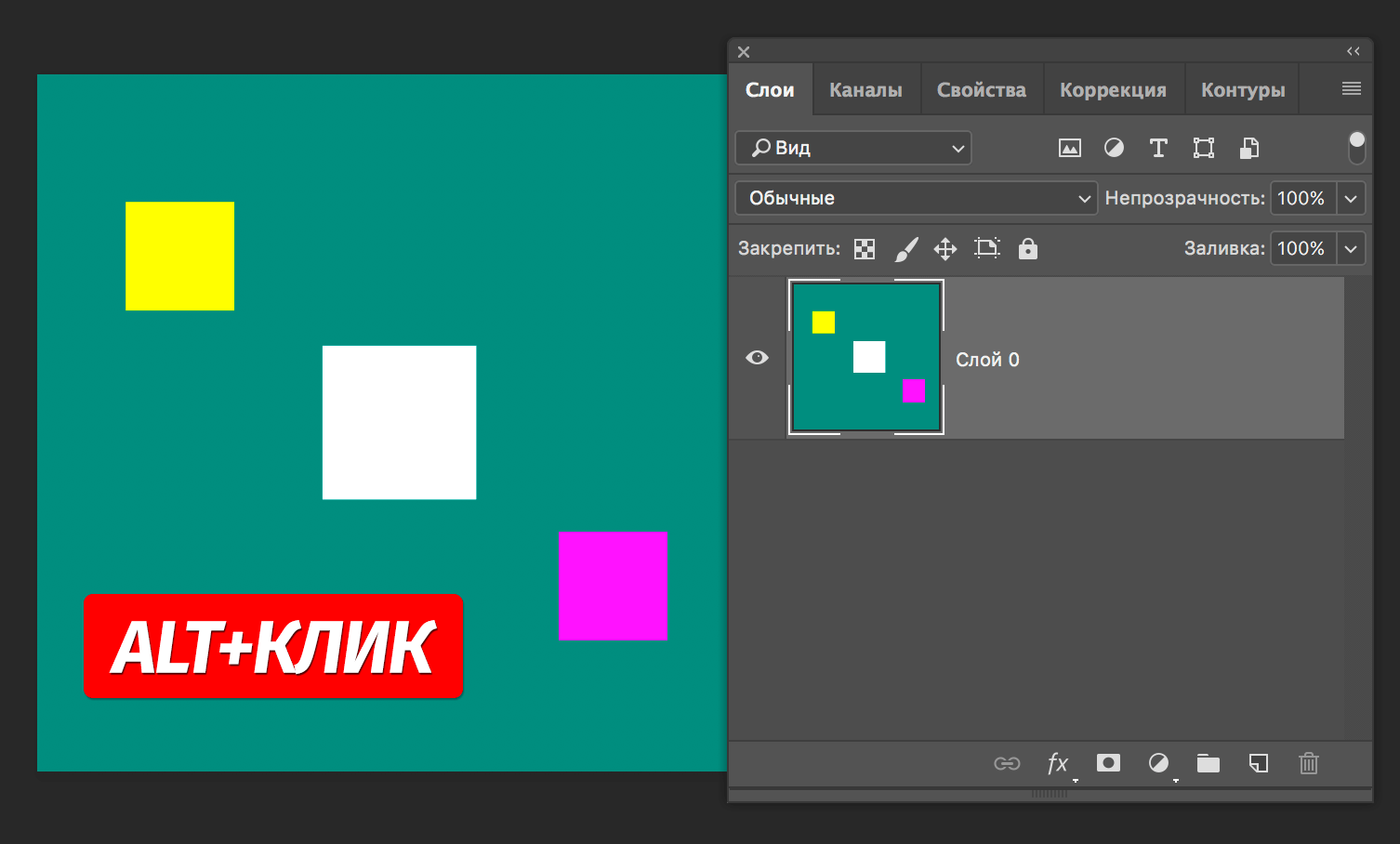Image resolution: width=1400 pixels, height=844 pixels.
Task: Collapse the panel with the double chevron
Action: [1354, 51]
